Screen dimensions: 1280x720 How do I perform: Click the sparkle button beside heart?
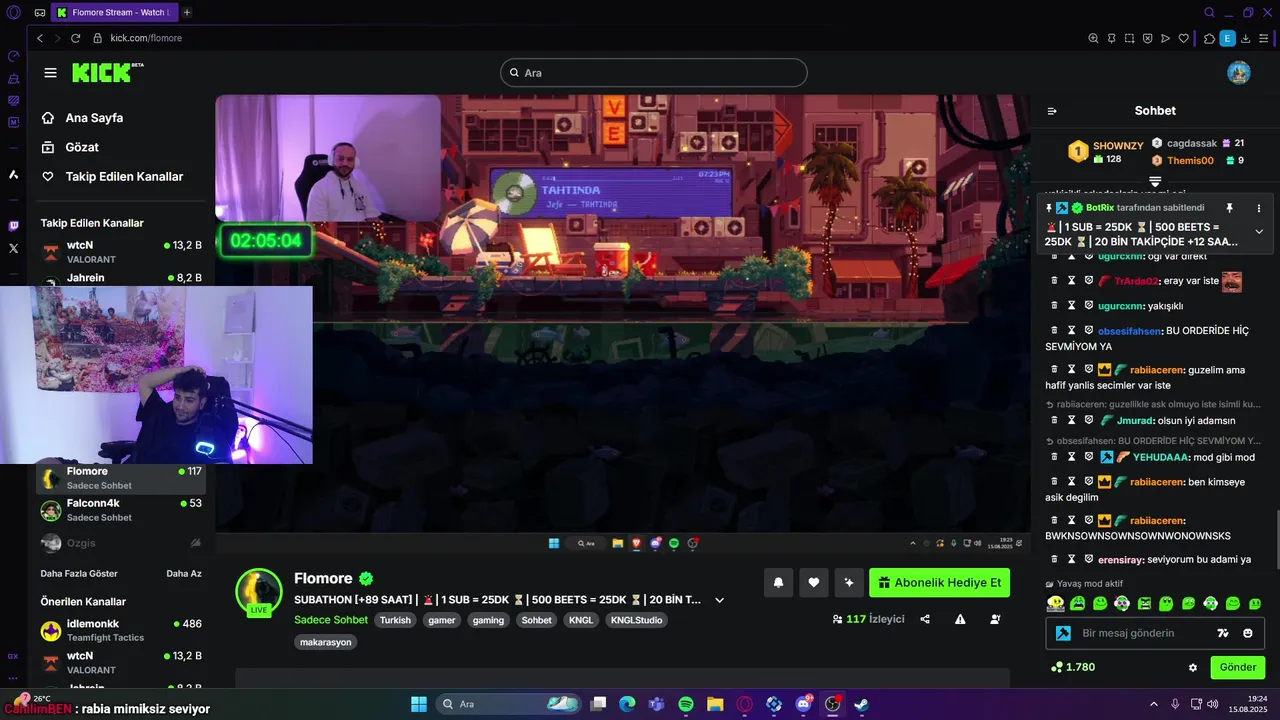[x=849, y=583]
